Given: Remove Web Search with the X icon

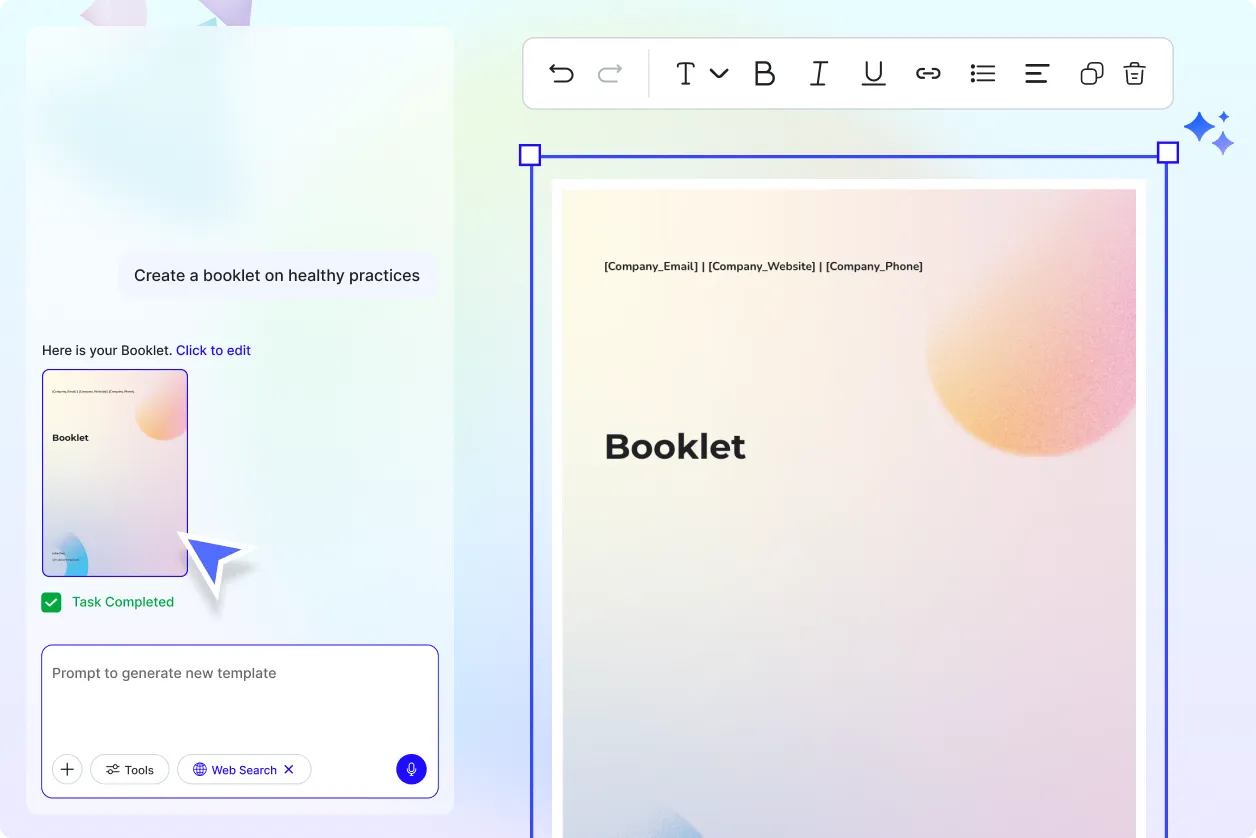Looking at the screenshot, I should (289, 769).
